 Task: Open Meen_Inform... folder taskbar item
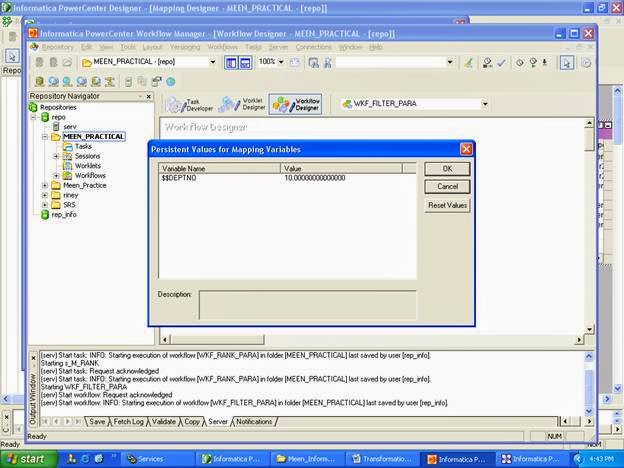coord(306,459)
